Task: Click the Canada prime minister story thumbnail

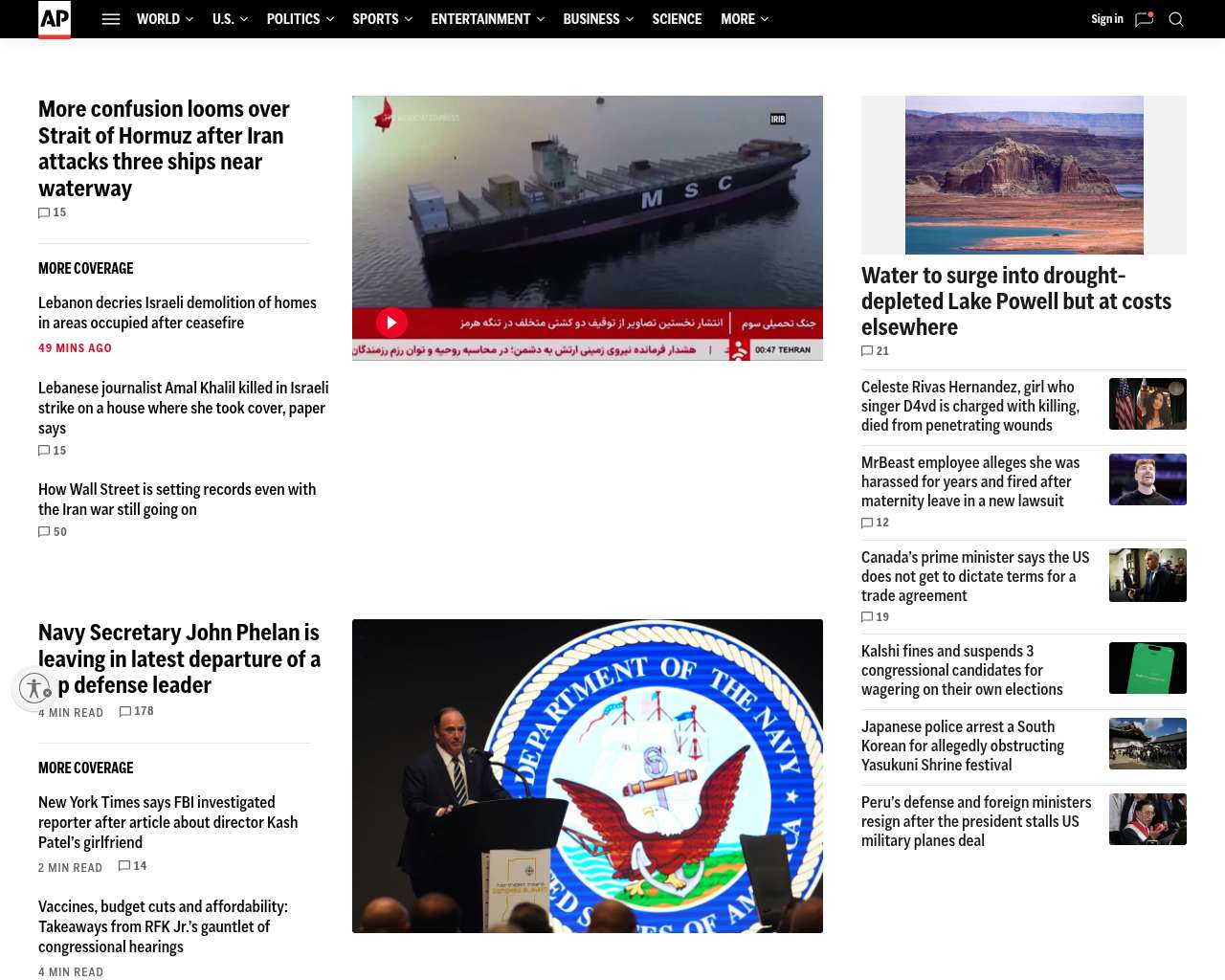Action: pyautogui.click(x=1147, y=575)
